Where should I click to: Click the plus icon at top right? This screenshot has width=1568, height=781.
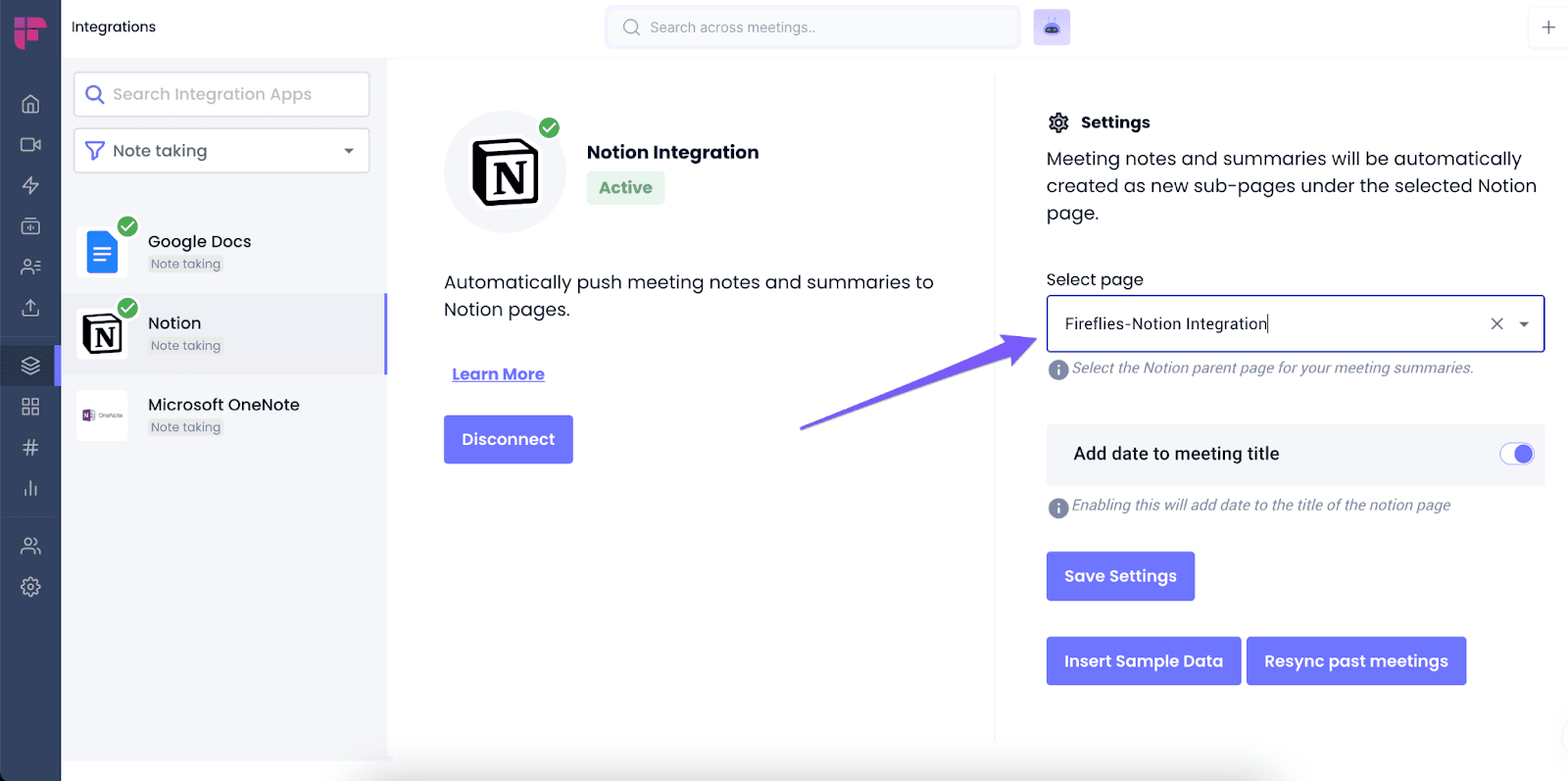pyautogui.click(x=1548, y=27)
